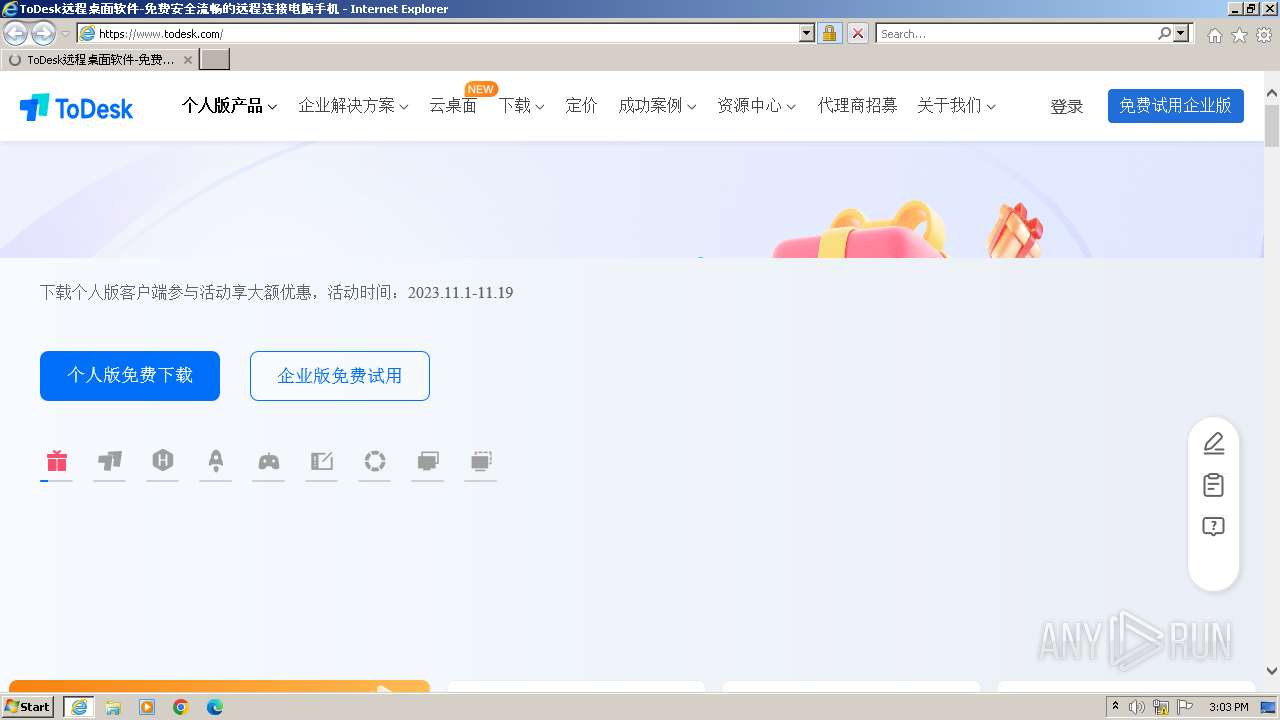The width and height of the screenshot is (1280, 720).
Task: Expand the 企业解决方案 menu
Action: (x=353, y=105)
